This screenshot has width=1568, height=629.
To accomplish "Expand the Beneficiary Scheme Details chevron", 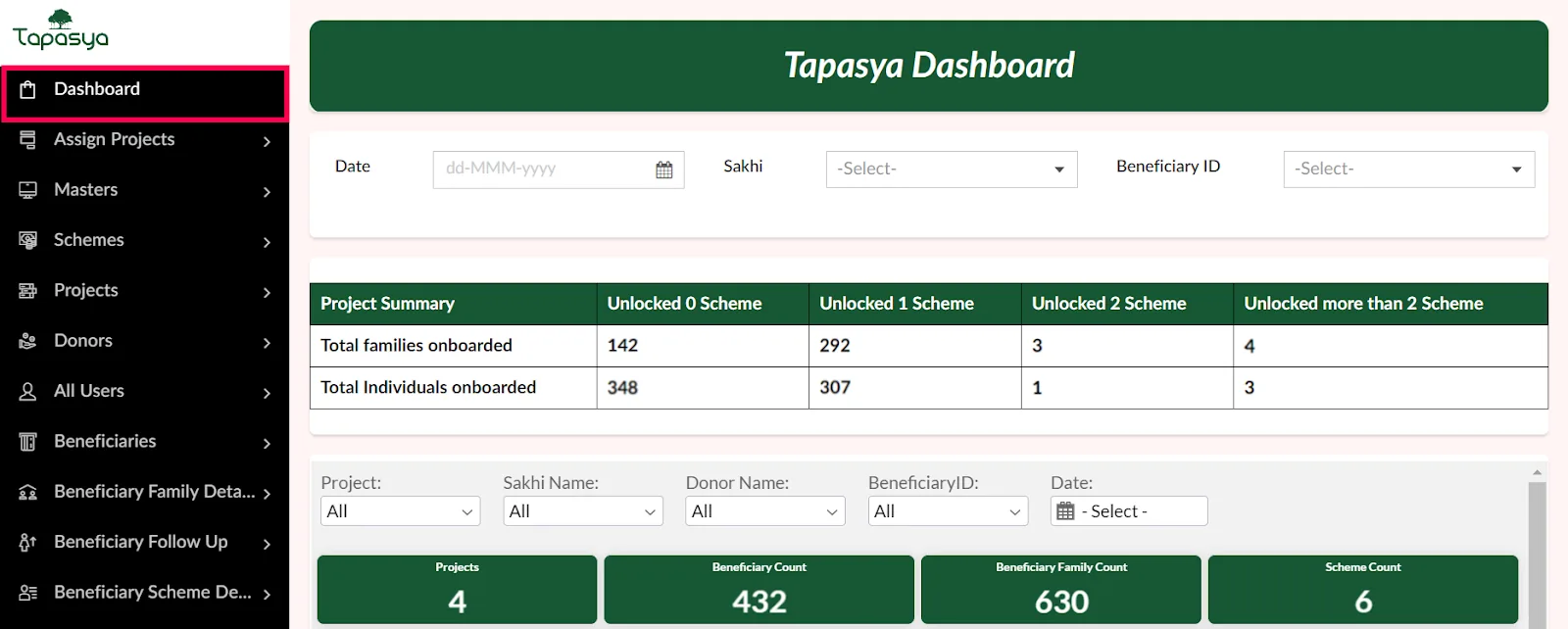I will 267,595.
